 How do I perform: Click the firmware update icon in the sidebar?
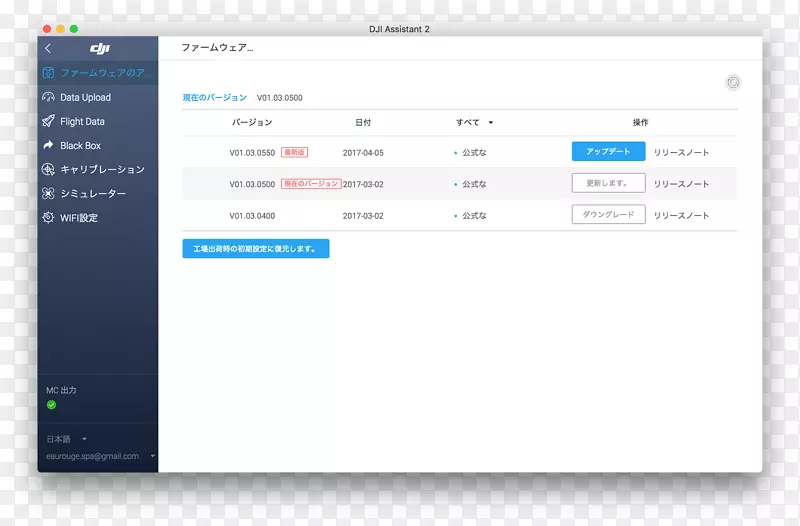tap(48, 73)
